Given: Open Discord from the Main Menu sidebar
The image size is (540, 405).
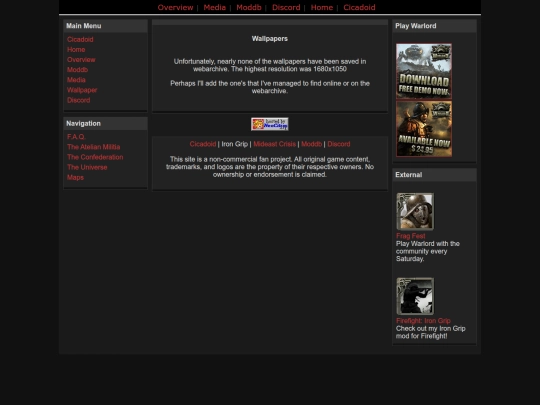Looking at the screenshot, I should [x=79, y=100].
